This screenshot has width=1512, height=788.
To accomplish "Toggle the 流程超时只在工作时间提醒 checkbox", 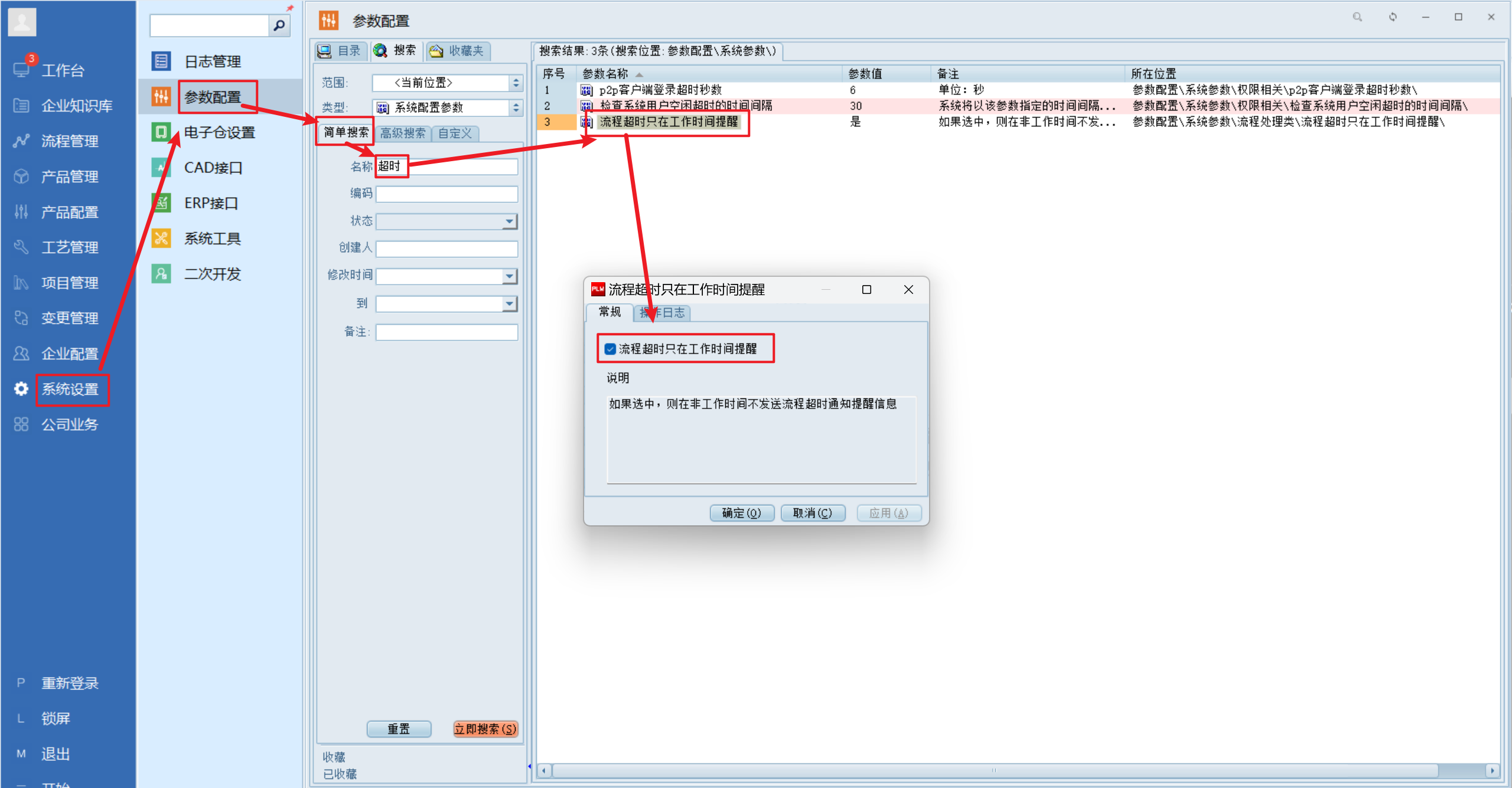I will [611, 349].
